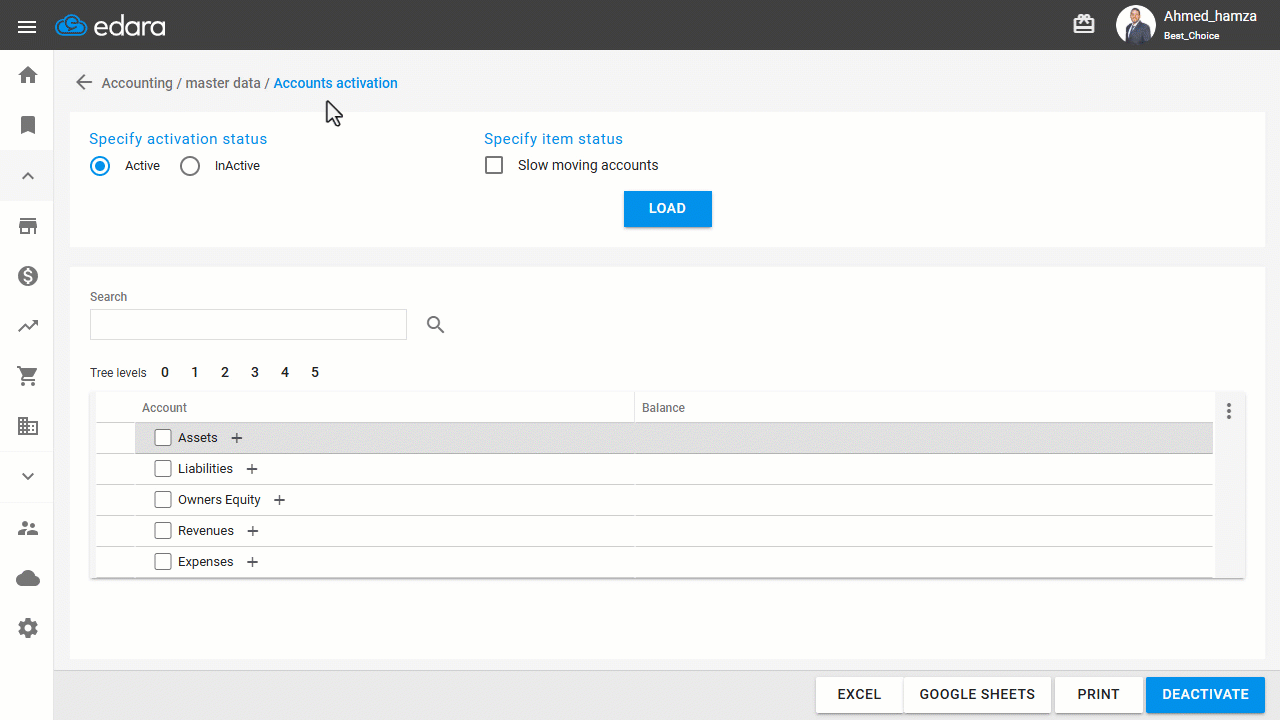
Task: Open the Accounting breadcrumb link
Action: pyautogui.click(x=137, y=83)
